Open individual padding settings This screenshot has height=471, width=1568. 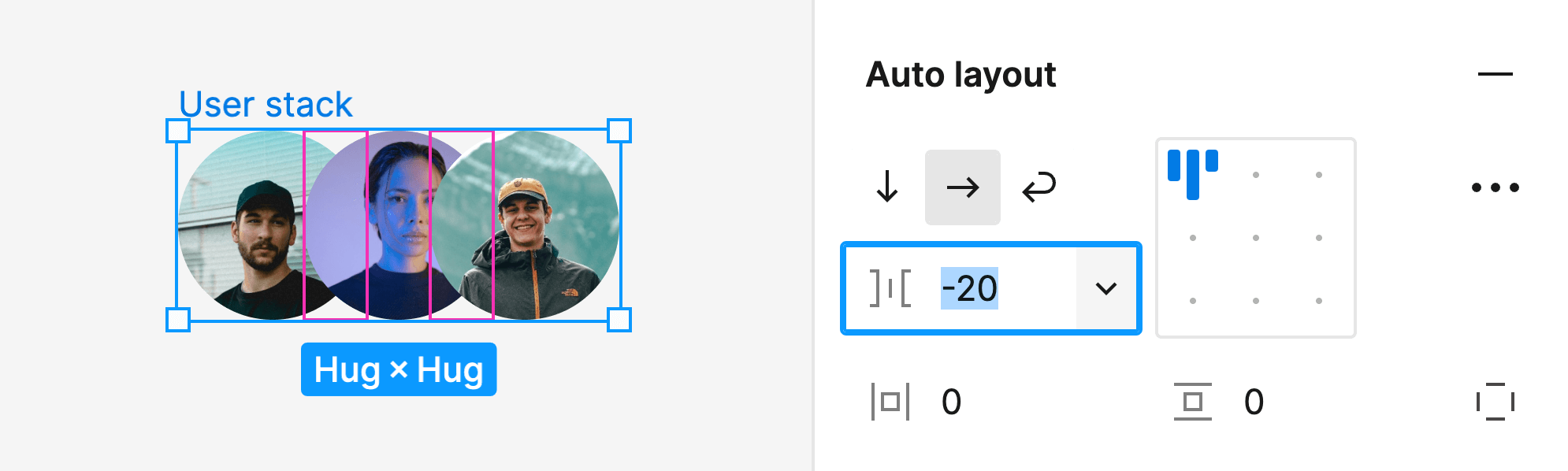coord(1494,401)
